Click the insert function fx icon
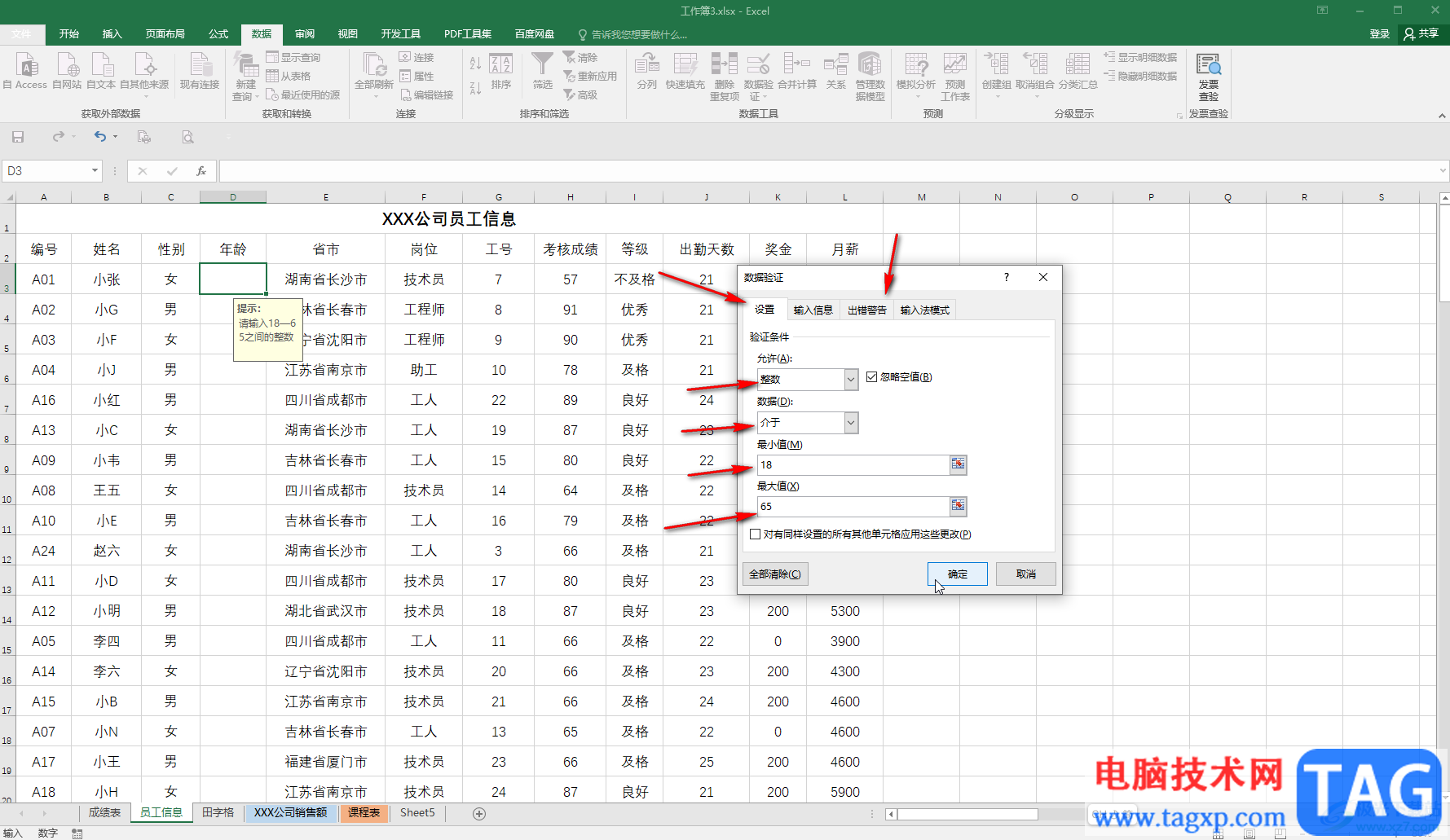Image resolution: width=1450 pixels, height=840 pixels. point(201,171)
